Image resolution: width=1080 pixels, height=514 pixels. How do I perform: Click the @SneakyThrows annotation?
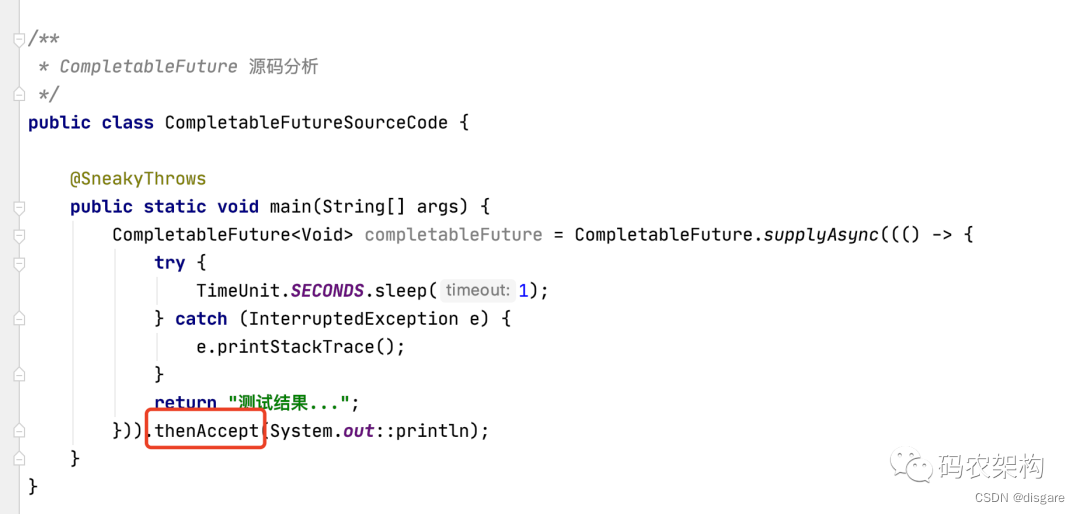click(138, 179)
